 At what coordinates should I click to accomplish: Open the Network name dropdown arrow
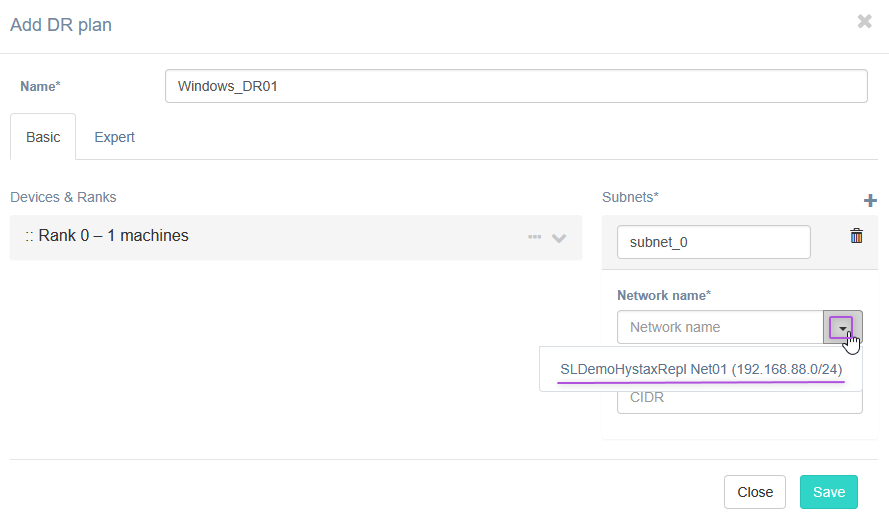point(842,327)
